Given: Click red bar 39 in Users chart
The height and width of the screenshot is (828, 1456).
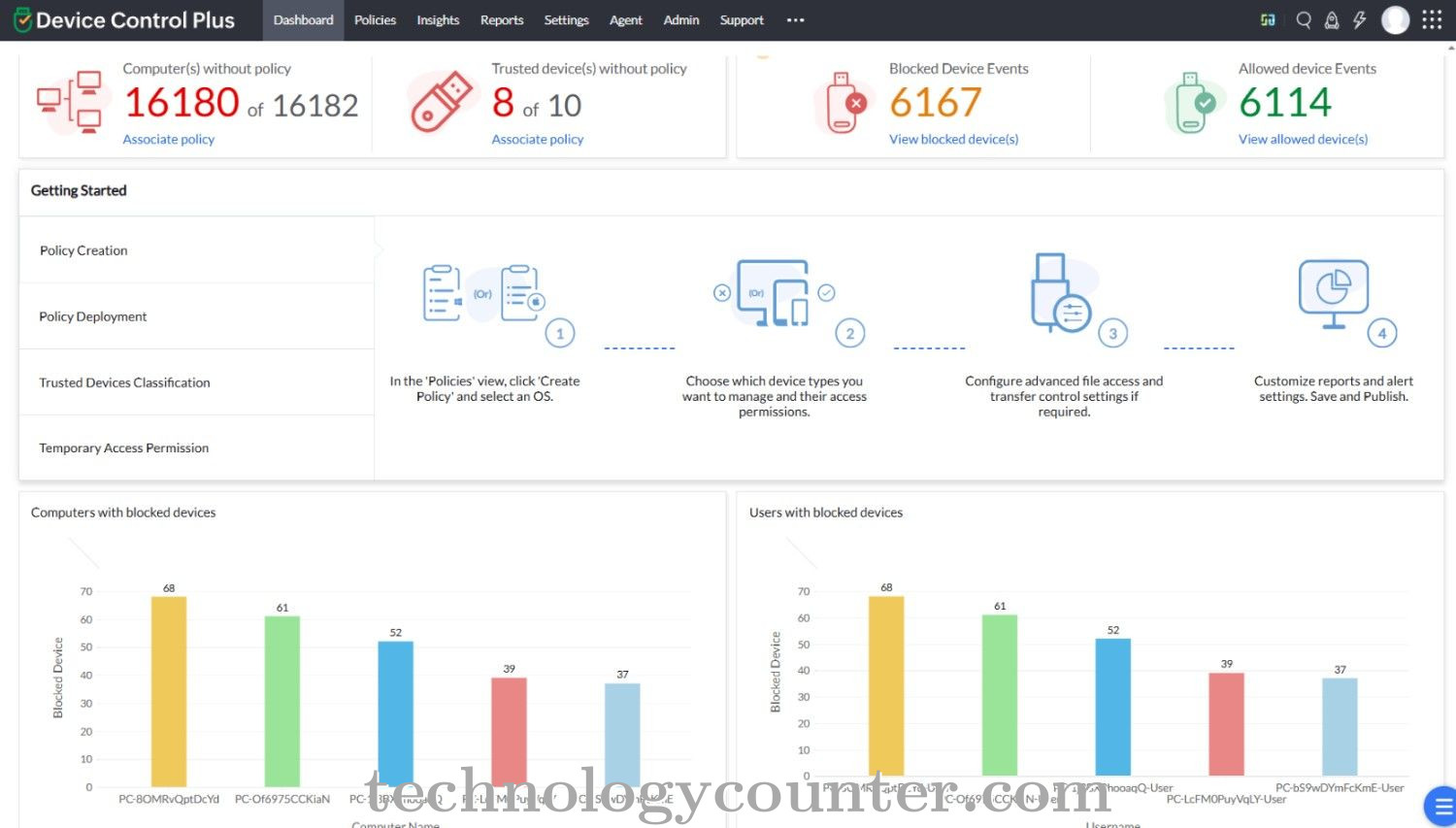Looking at the screenshot, I should (1226, 724).
